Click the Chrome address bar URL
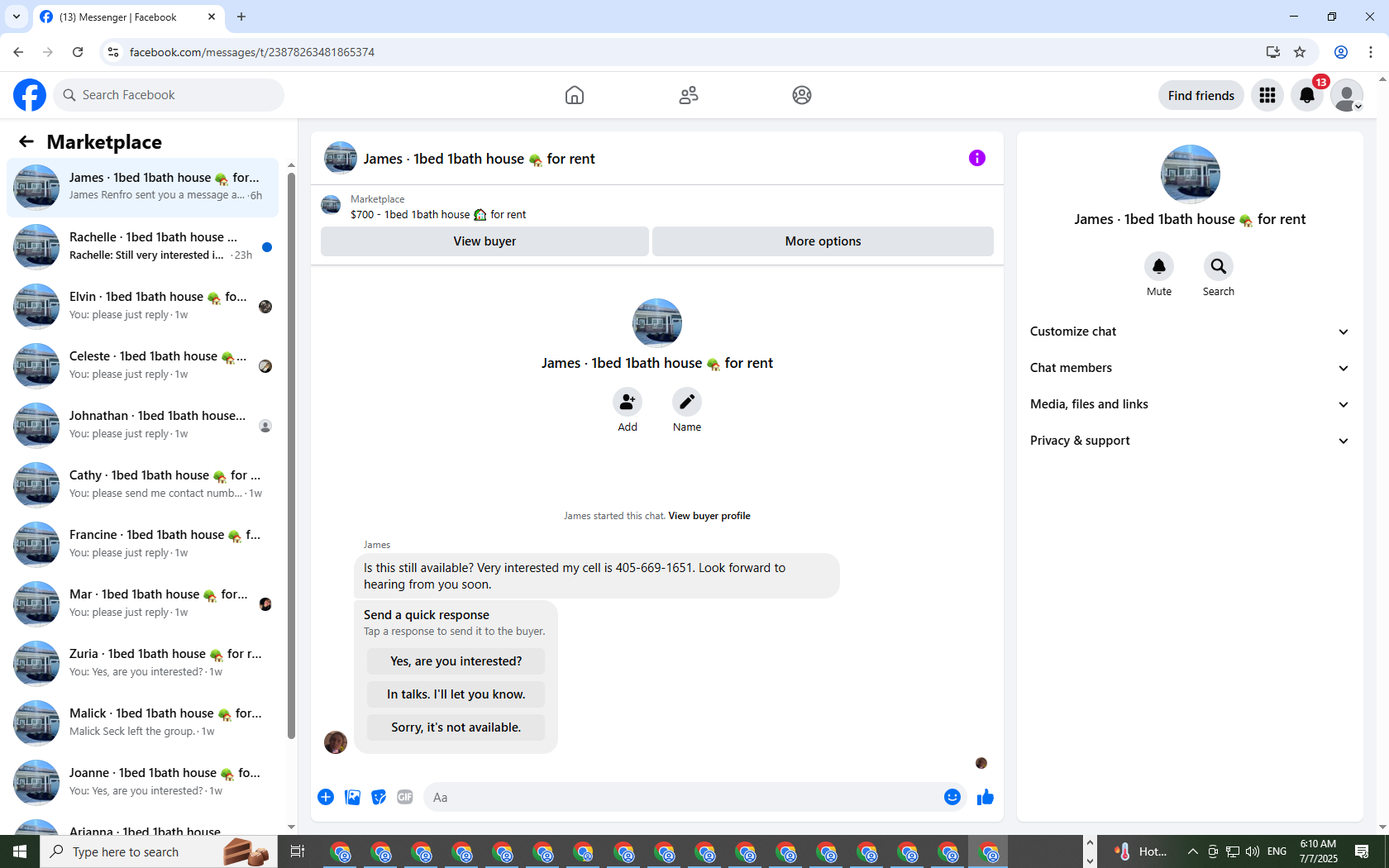 pos(252,52)
